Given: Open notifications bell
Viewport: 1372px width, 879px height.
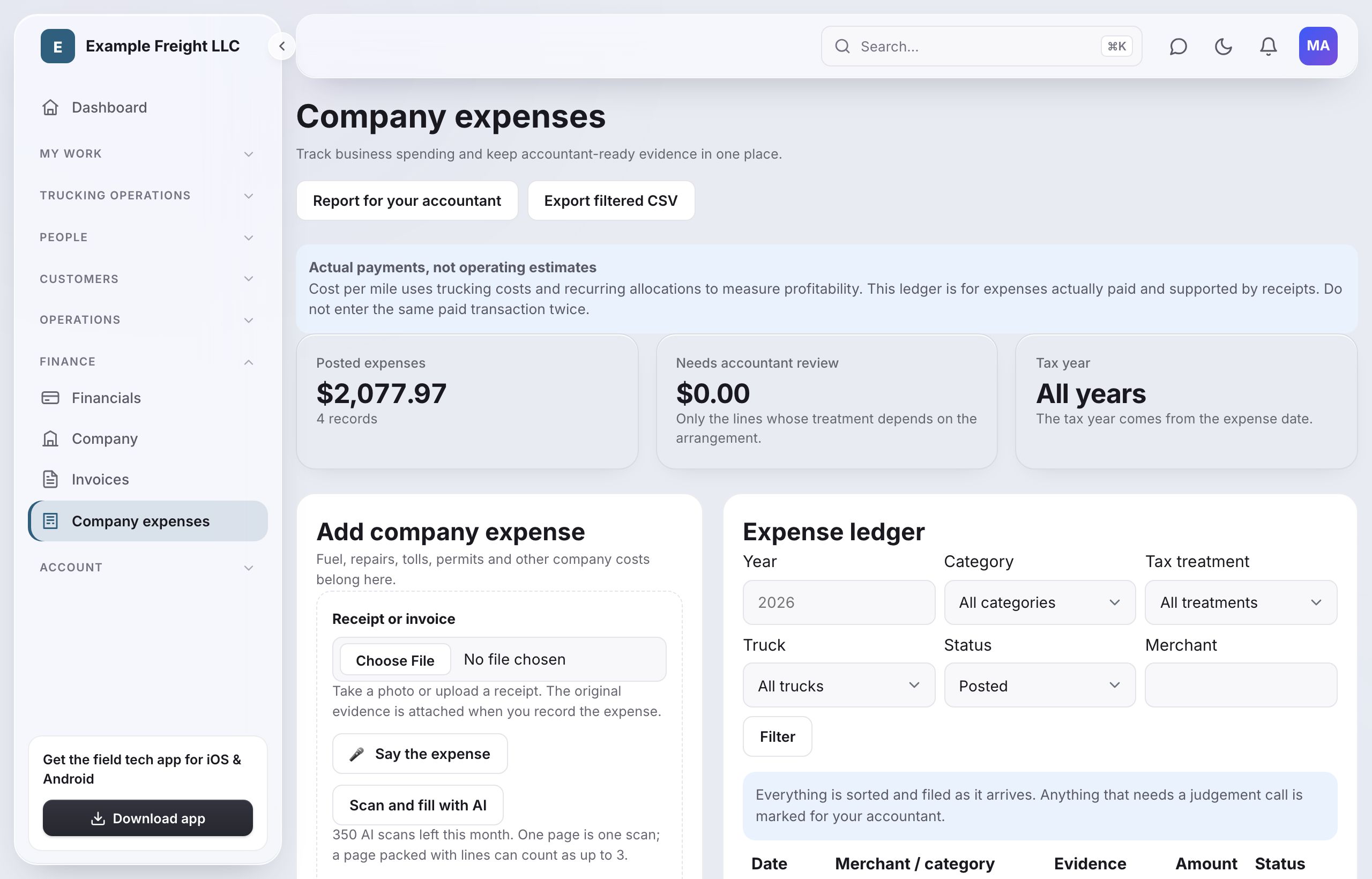Looking at the screenshot, I should [1268, 46].
